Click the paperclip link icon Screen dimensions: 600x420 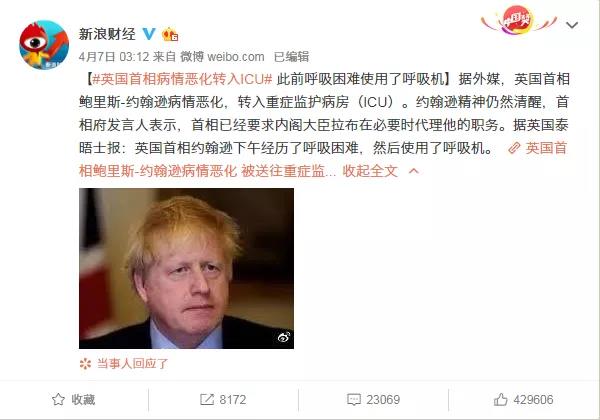tap(515, 148)
